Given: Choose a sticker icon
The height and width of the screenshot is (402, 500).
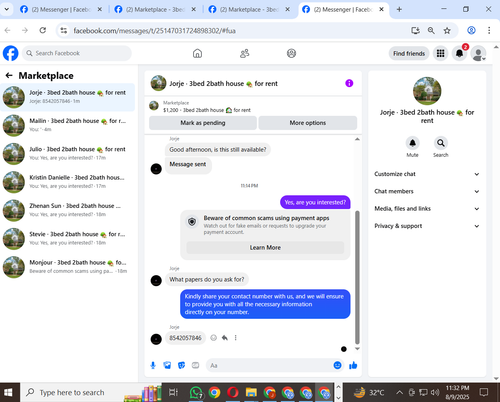Looking at the screenshot, I should point(181,365).
